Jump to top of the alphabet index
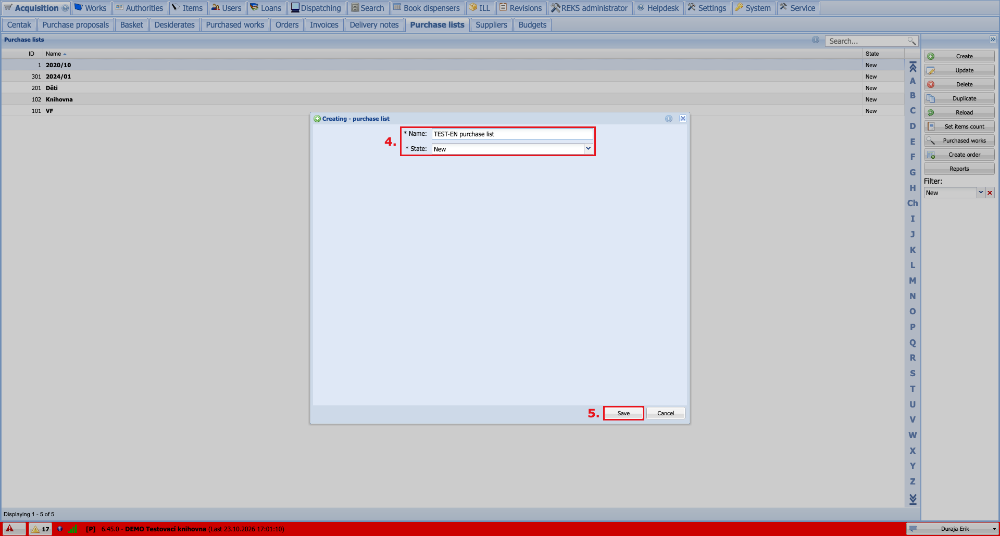 point(913,66)
